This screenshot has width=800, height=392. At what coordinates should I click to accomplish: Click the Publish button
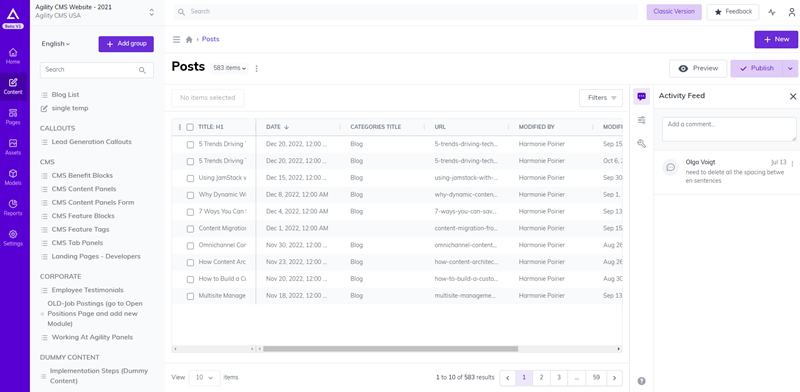(x=757, y=68)
